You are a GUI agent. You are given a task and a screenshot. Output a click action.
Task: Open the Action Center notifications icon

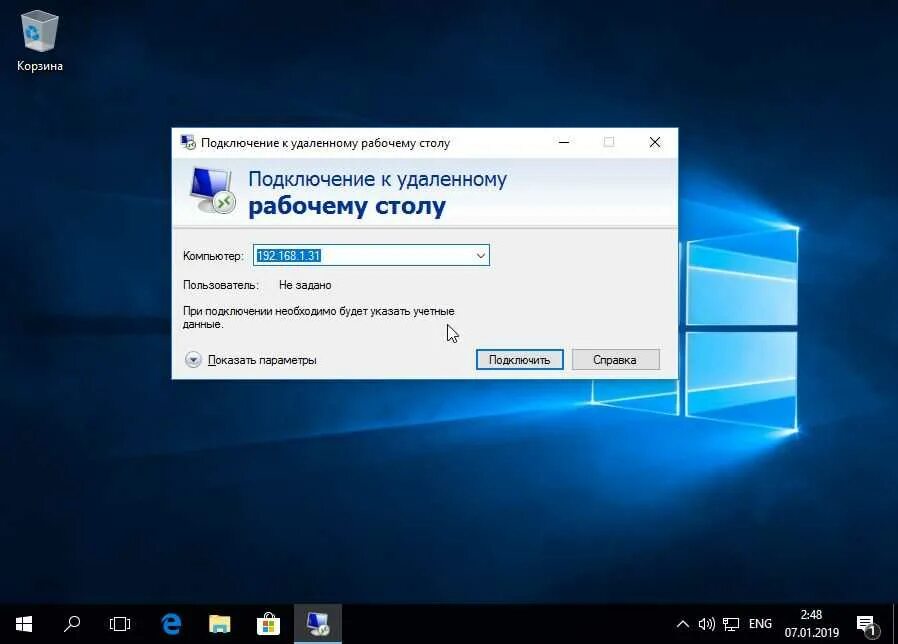867,625
